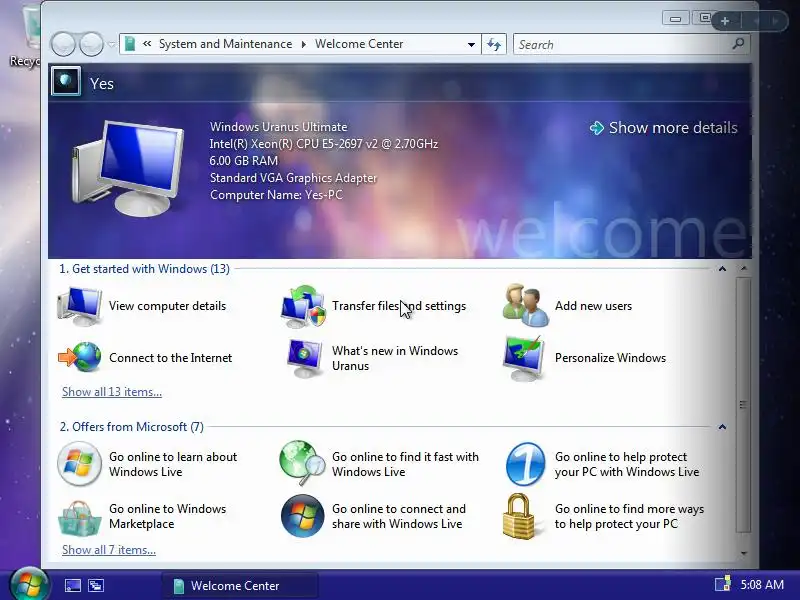Click the search magnifier icon

pos(738,44)
